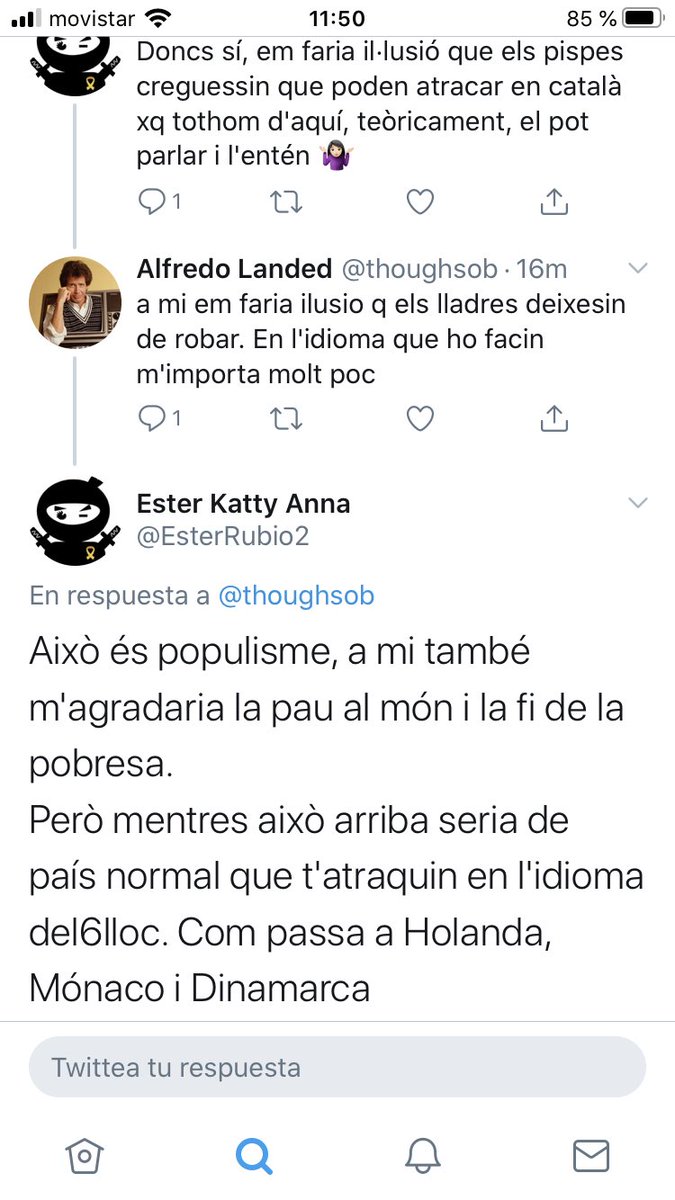675x1200 pixels.
Task: Expand options chevron on Ester Katty Anna's tweet
Action: (x=637, y=503)
